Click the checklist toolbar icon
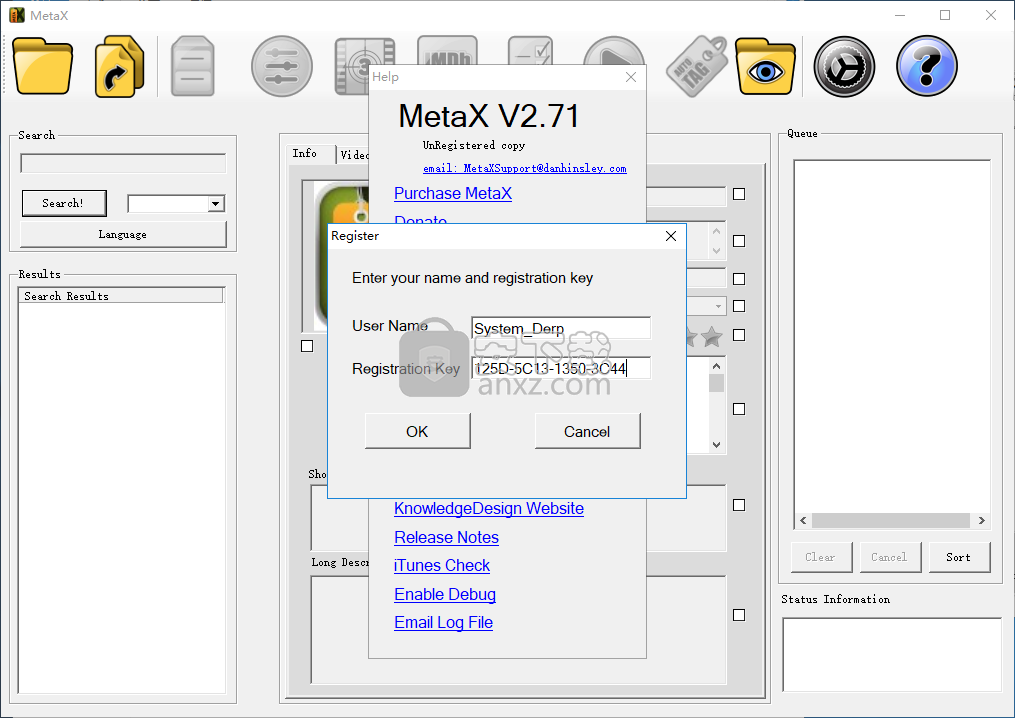1015x718 pixels. (x=530, y=50)
